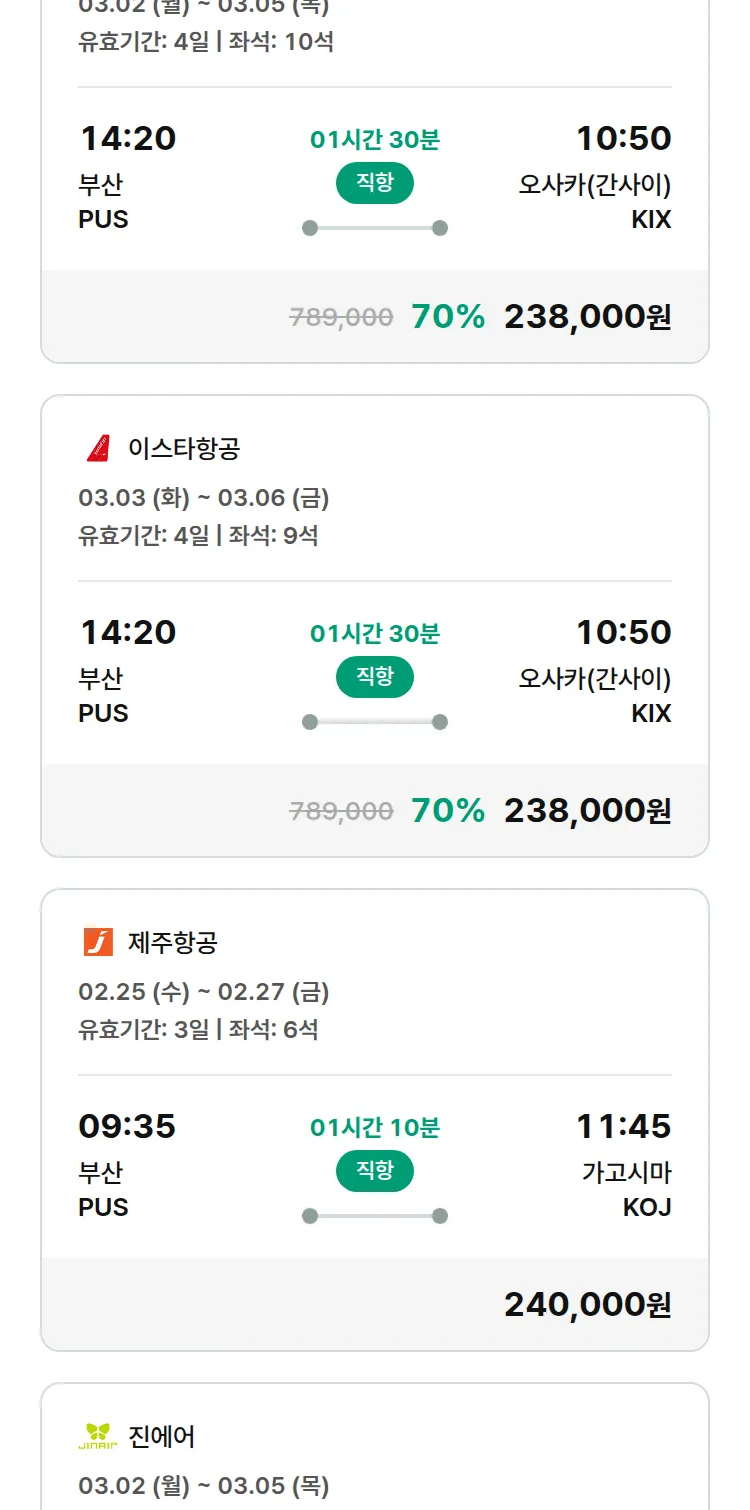The image size is (750, 1510).
Task: Select the 240,000원 fare price
Action: (587, 1304)
